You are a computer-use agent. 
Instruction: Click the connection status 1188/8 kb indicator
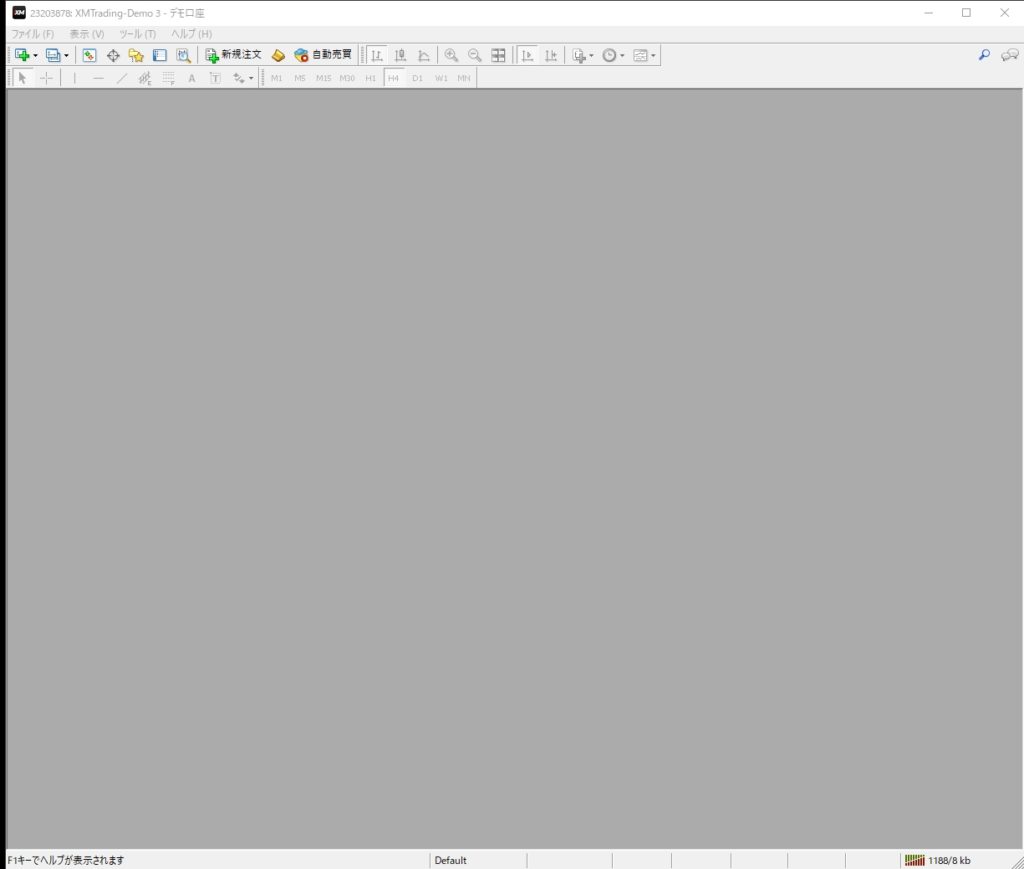pyautogui.click(x=938, y=860)
